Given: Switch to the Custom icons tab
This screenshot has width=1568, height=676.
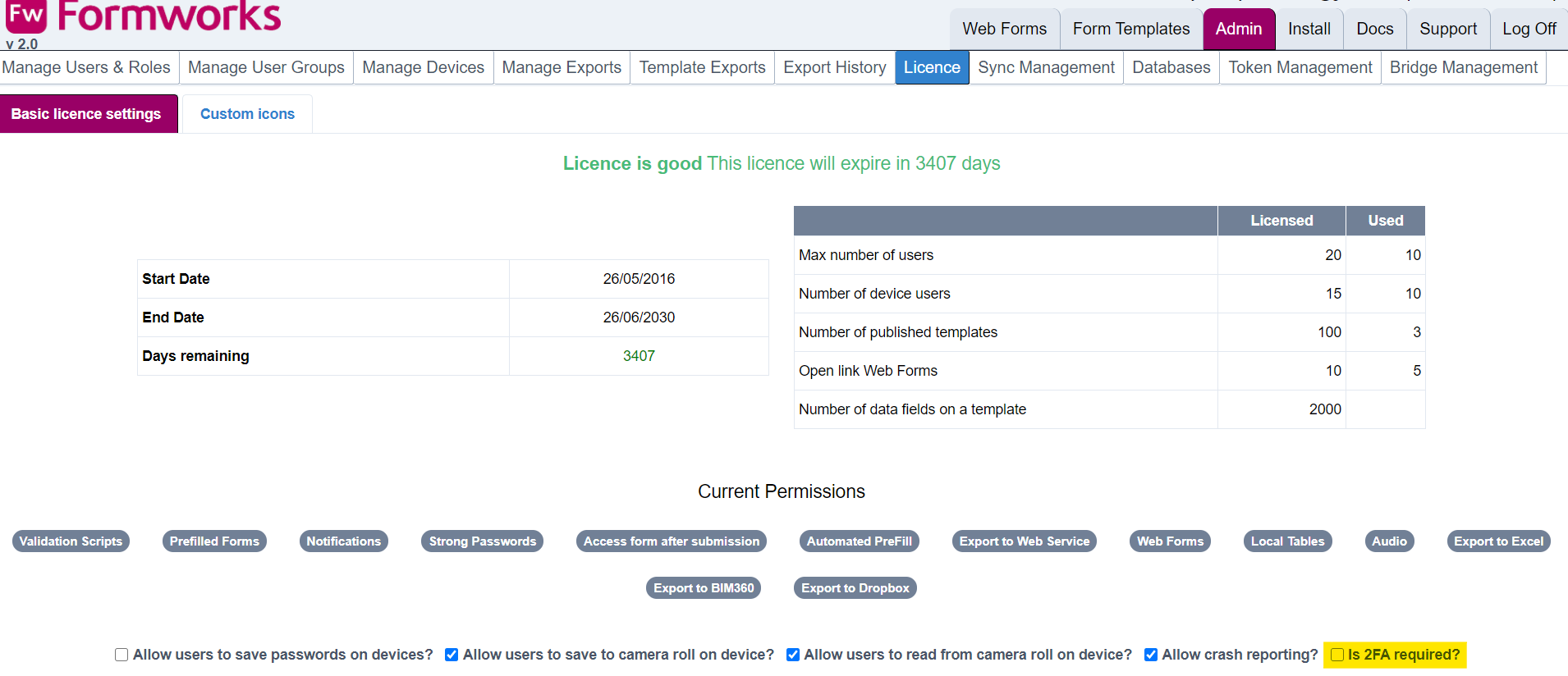Looking at the screenshot, I should 247,114.
